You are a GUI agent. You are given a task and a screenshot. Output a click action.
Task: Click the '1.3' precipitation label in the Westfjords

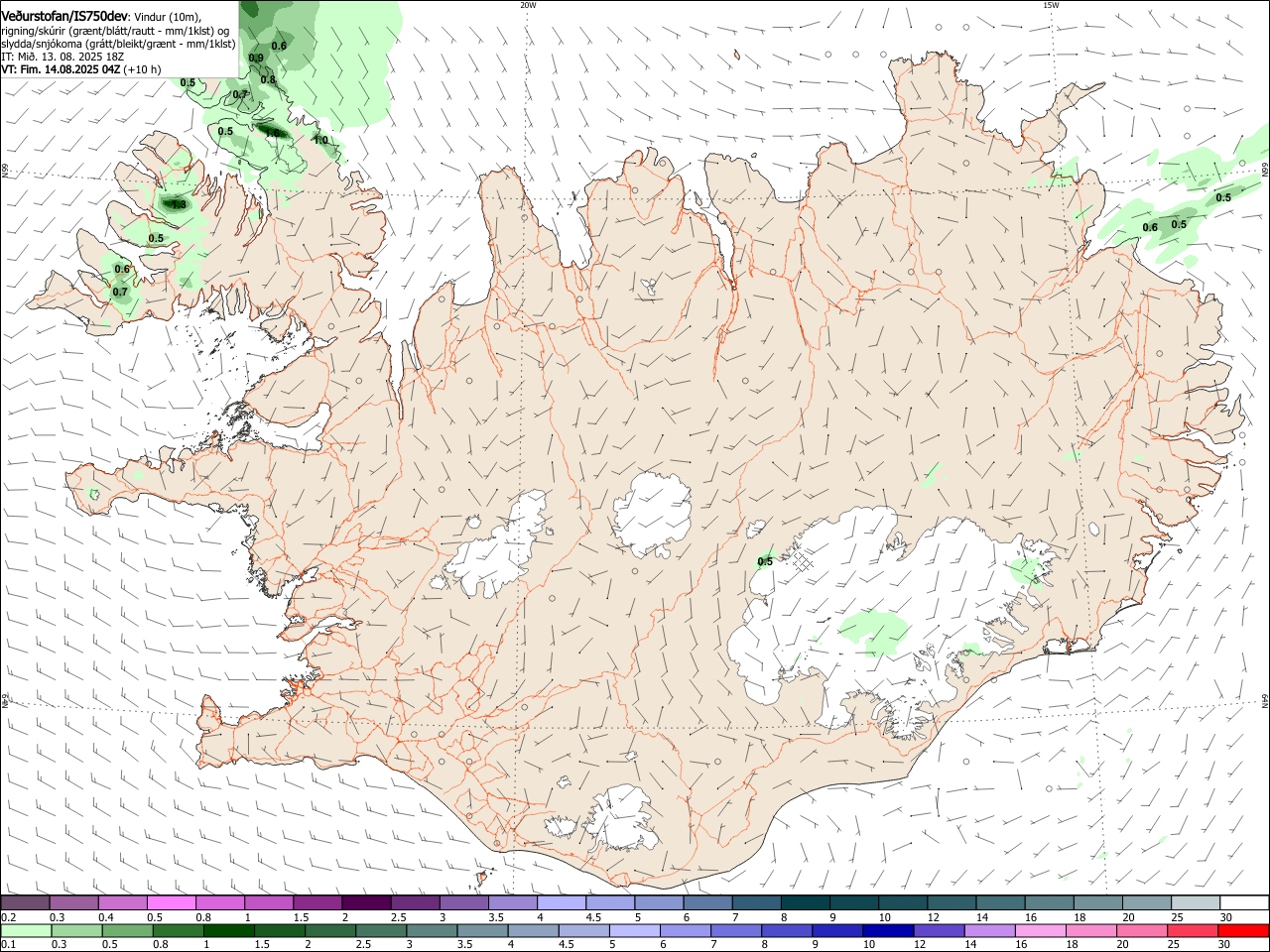179,205
